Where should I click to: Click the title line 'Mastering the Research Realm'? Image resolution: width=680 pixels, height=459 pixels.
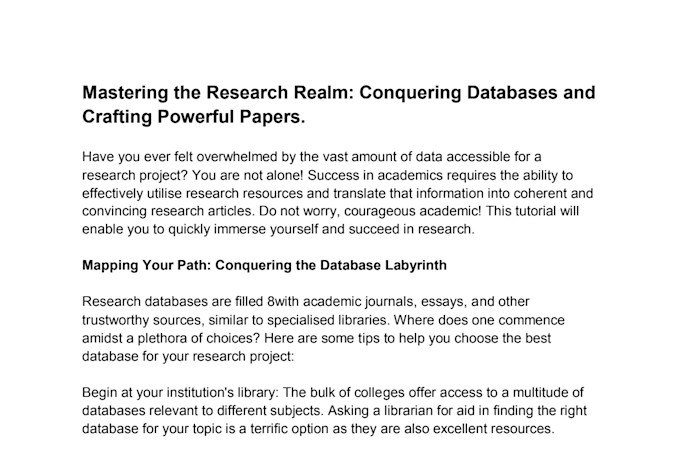coord(218,93)
